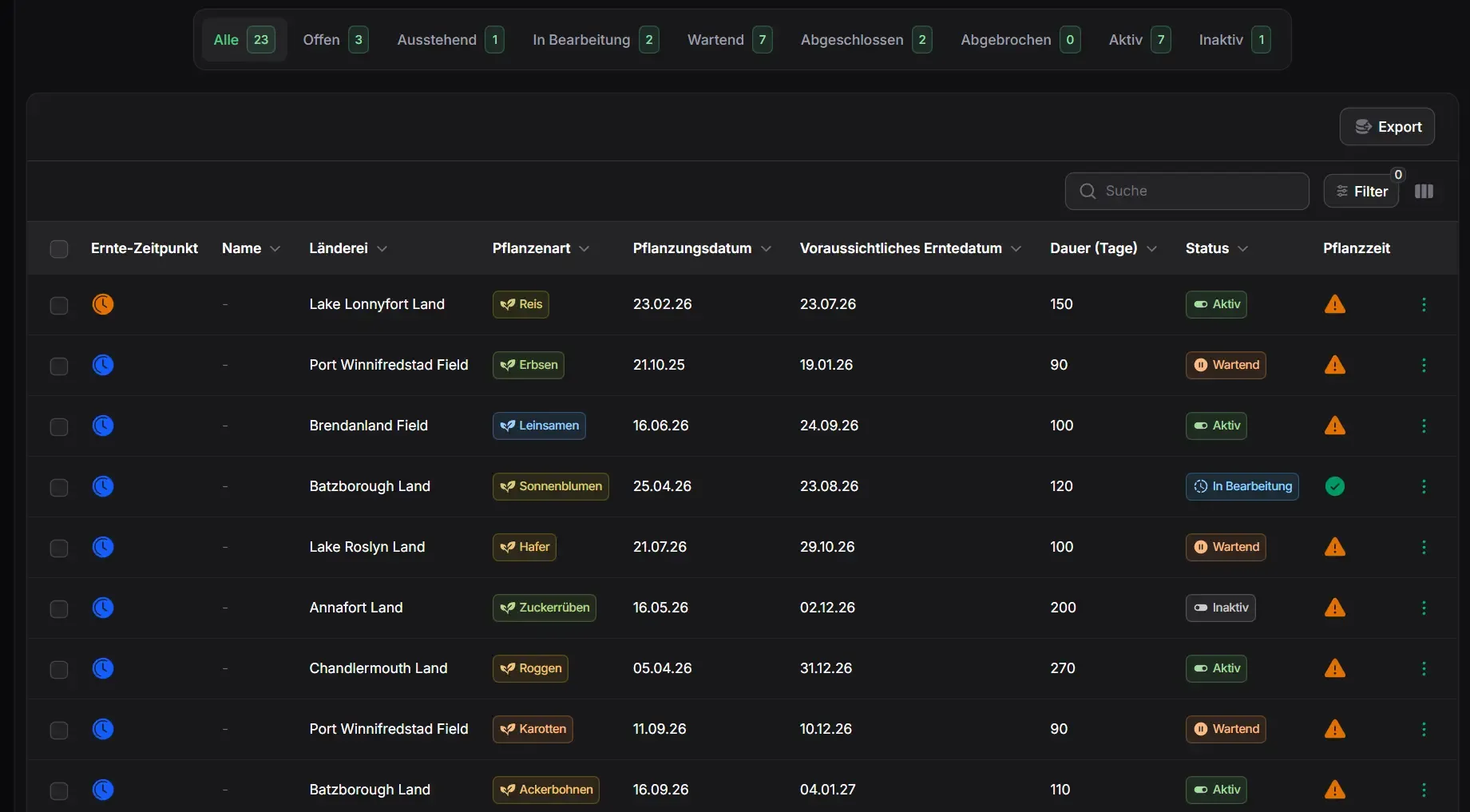Open the Pflanzenart column dropdown

coord(584,249)
